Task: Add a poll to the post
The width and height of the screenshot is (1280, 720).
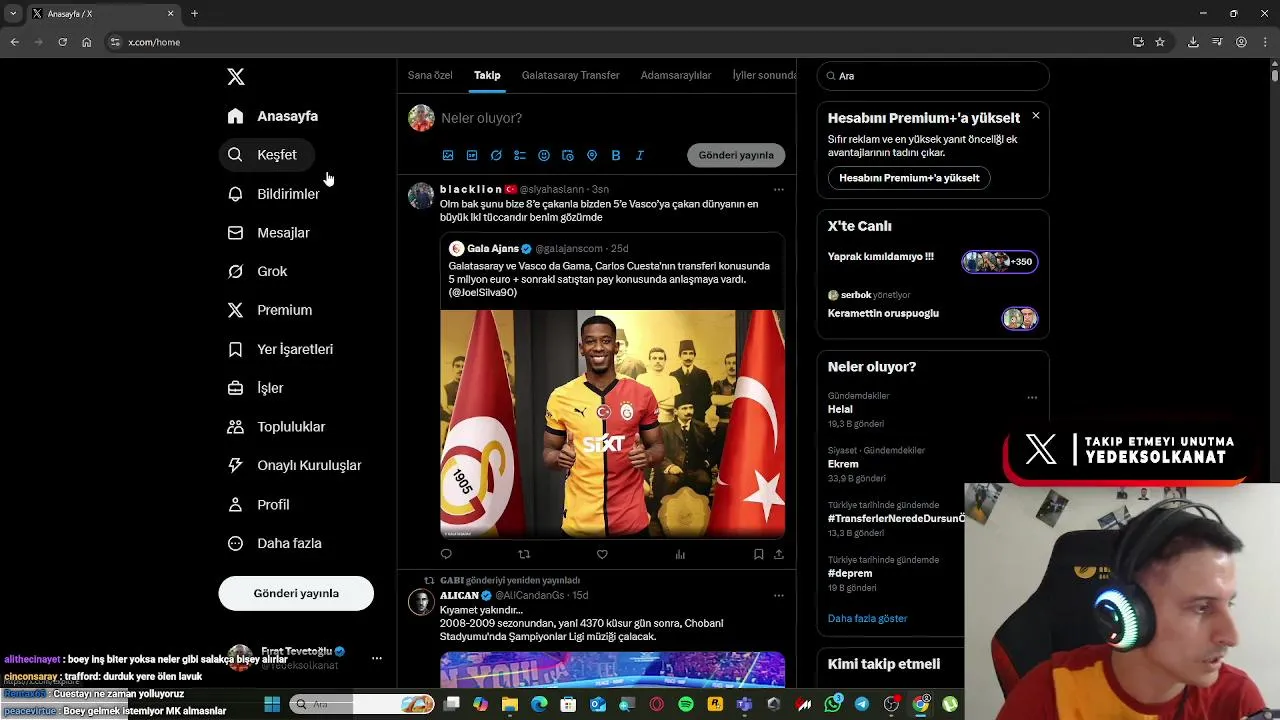Action: (520, 155)
